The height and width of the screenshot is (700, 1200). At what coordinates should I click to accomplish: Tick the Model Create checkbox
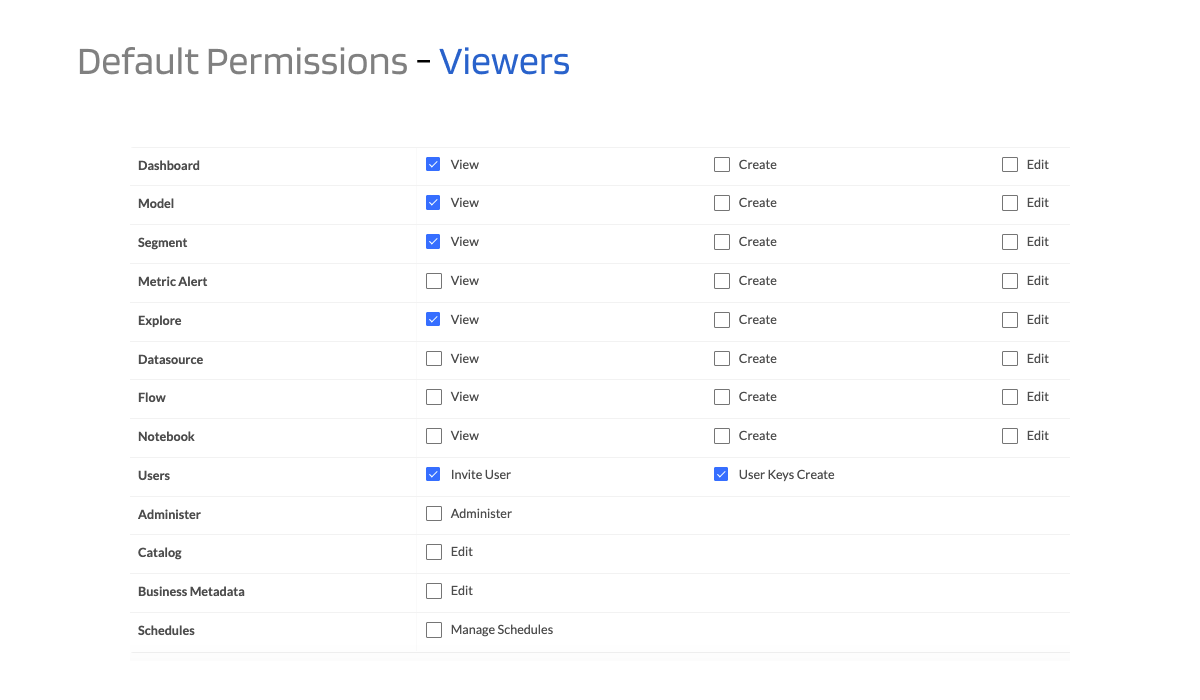(x=721, y=202)
